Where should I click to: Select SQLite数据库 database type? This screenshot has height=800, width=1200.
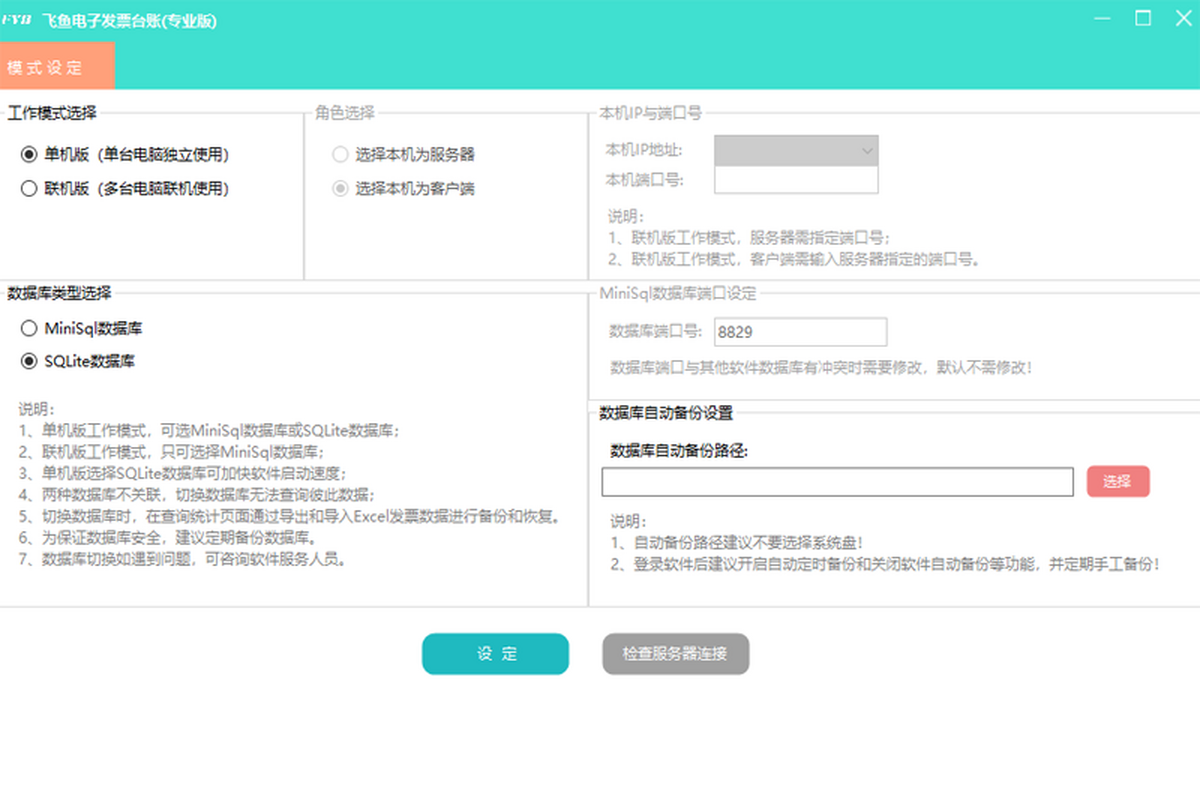pos(29,361)
